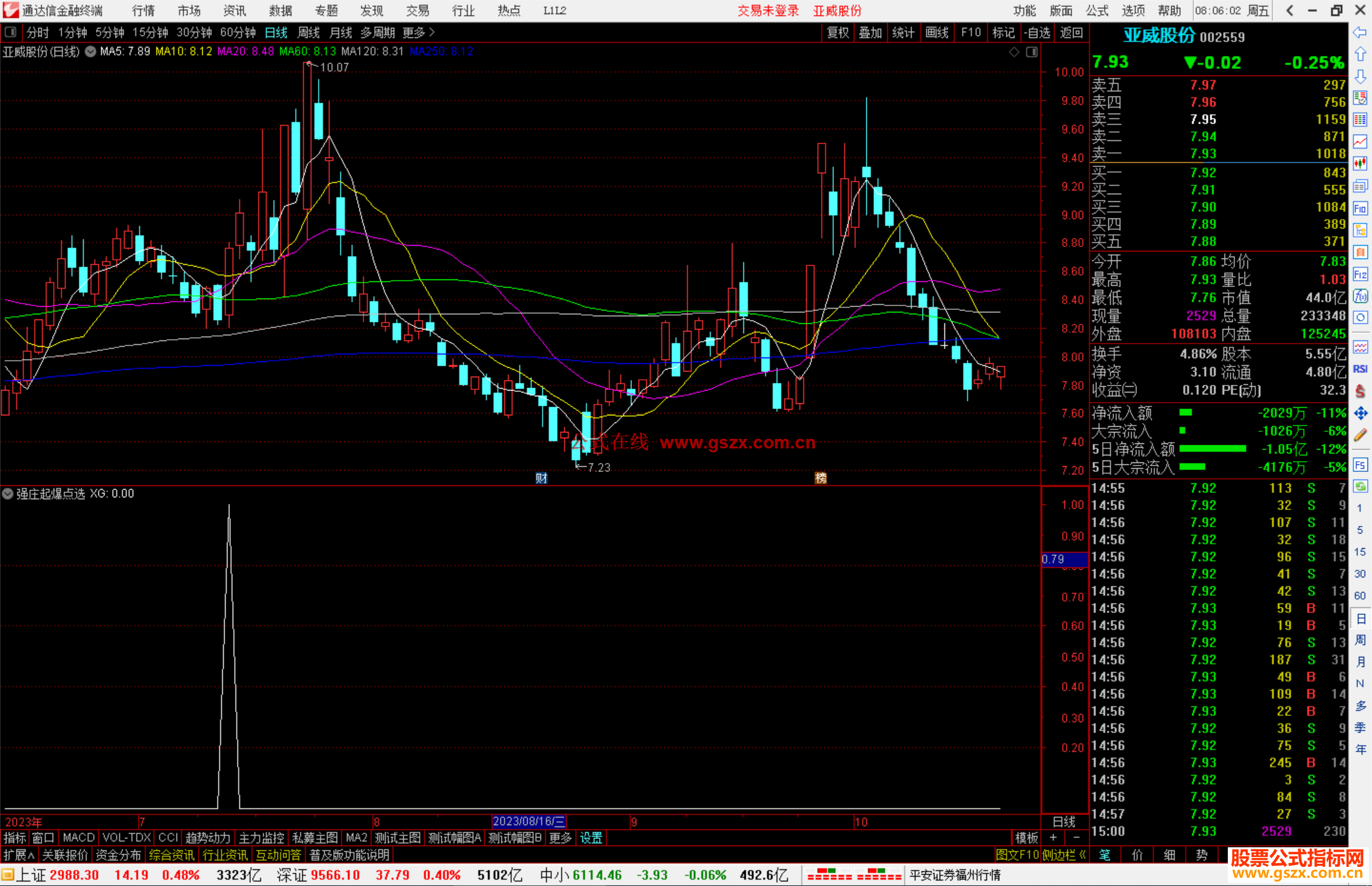Viewport: 1372px width, 886px height.
Task: Click the candlestick chart icon in sidebar
Action: 1360,164
